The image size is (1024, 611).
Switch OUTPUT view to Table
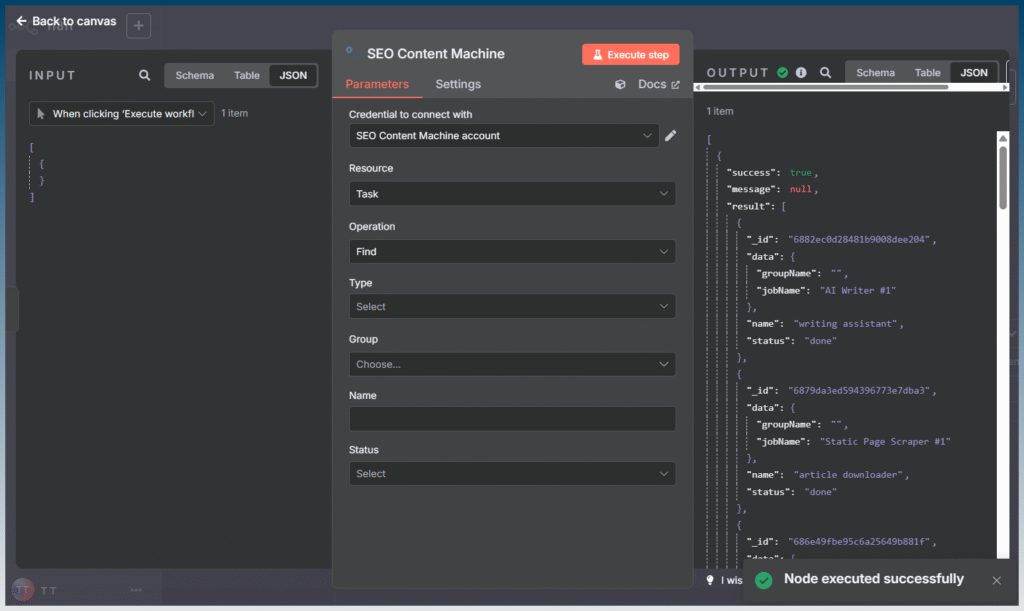[927, 72]
